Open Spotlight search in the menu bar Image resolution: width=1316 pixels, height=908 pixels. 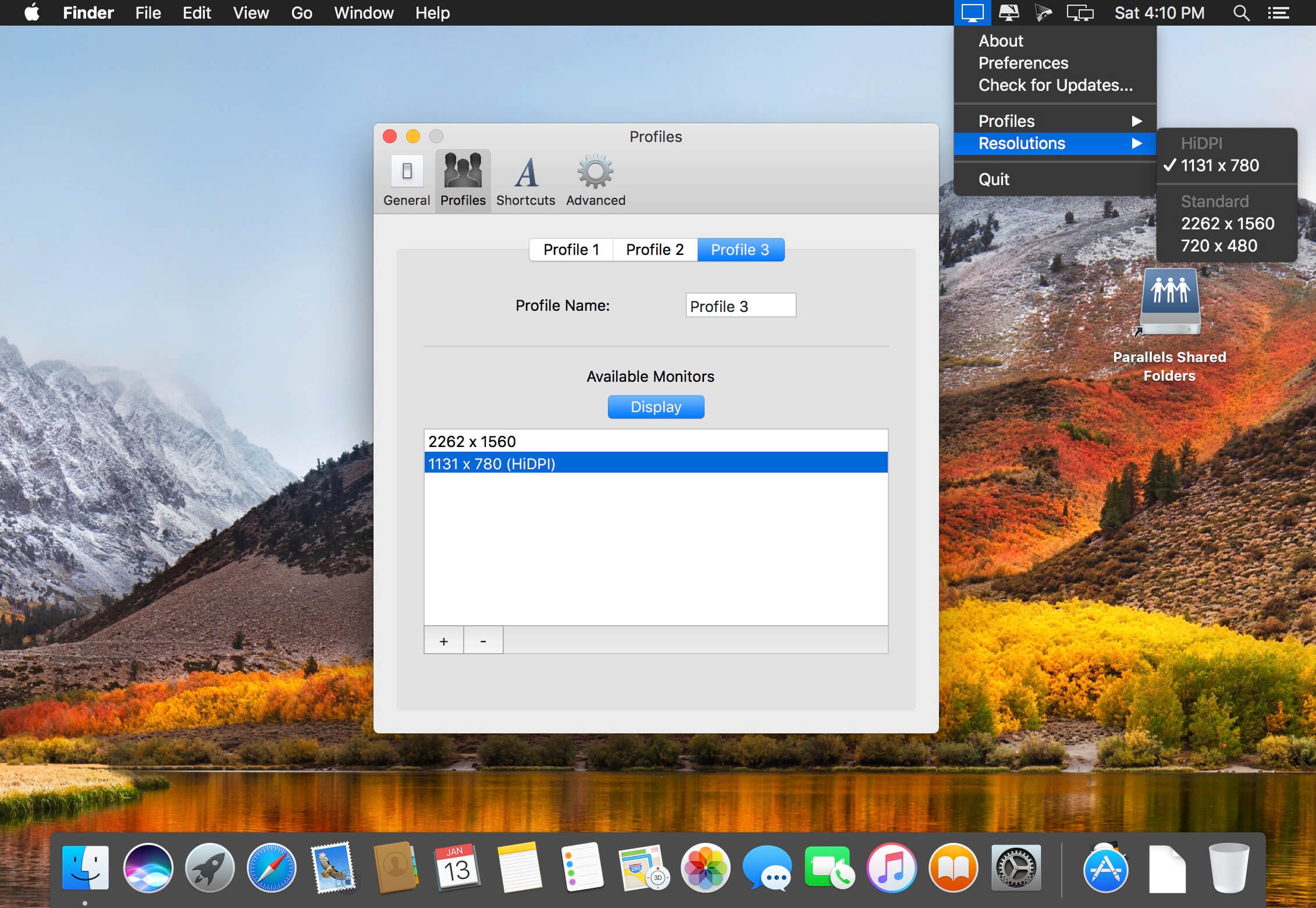(1241, 13)
